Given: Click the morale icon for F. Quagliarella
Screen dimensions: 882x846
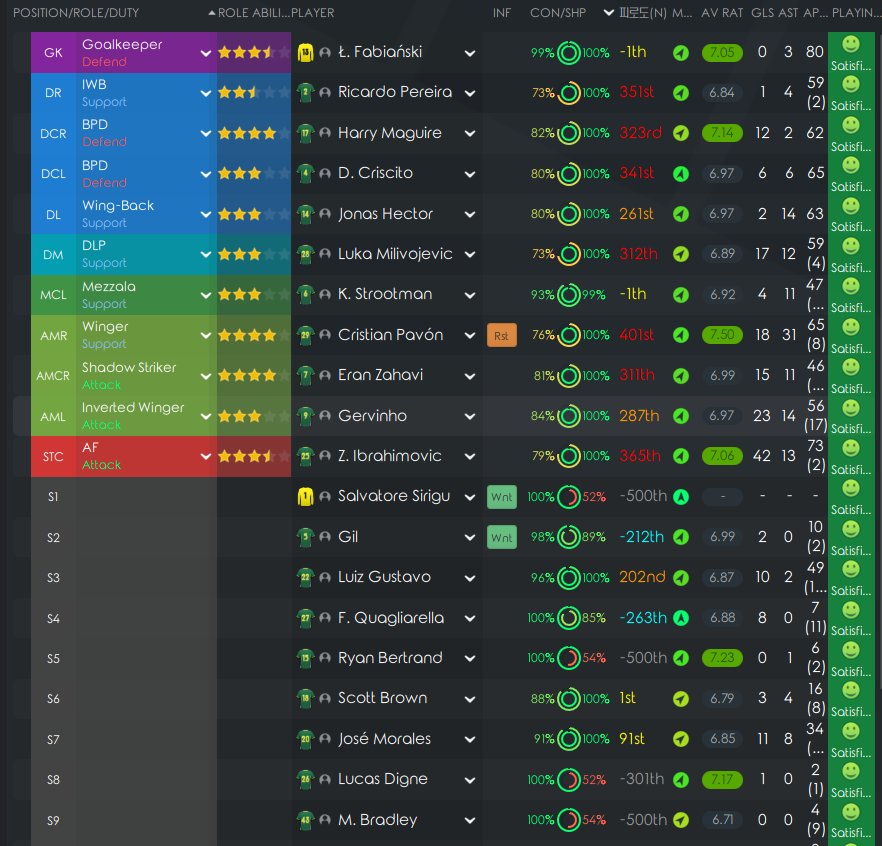Looking at the screenshot, I should pos(681,618).
